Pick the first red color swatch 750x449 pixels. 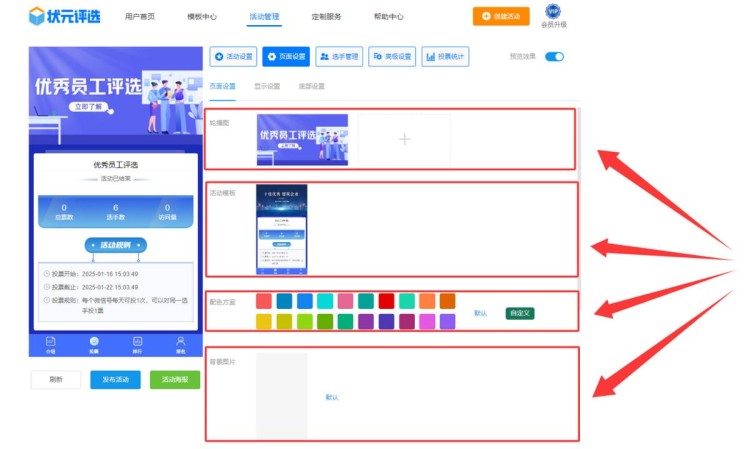click(264, 301)
